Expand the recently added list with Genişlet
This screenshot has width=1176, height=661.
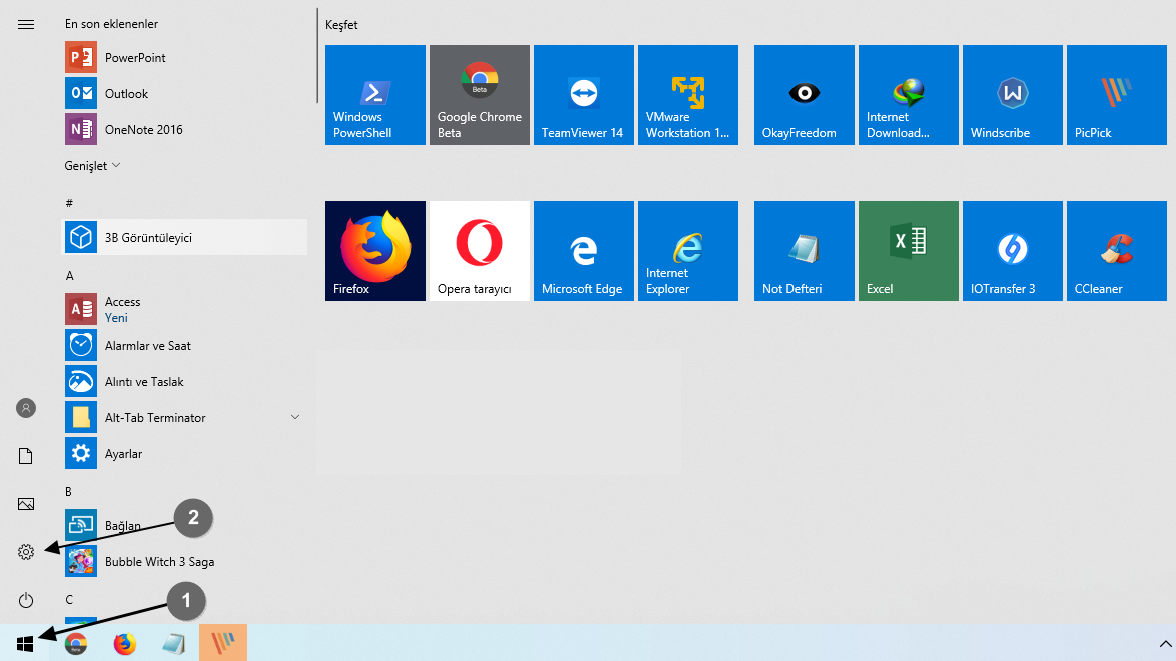coord(92,165)
